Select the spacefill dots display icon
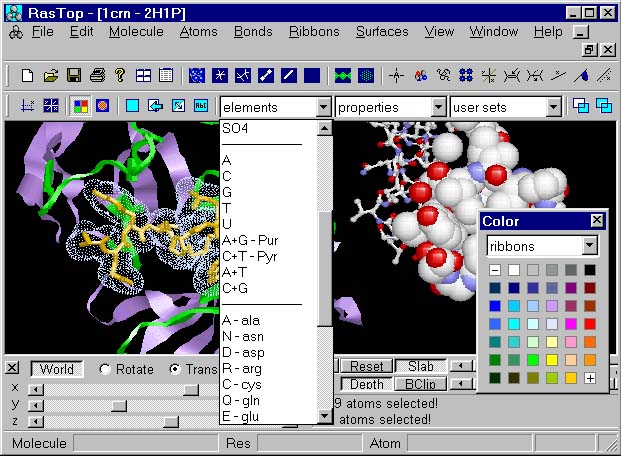This screenshot has height=456, width=621. [x=197, y=75]
